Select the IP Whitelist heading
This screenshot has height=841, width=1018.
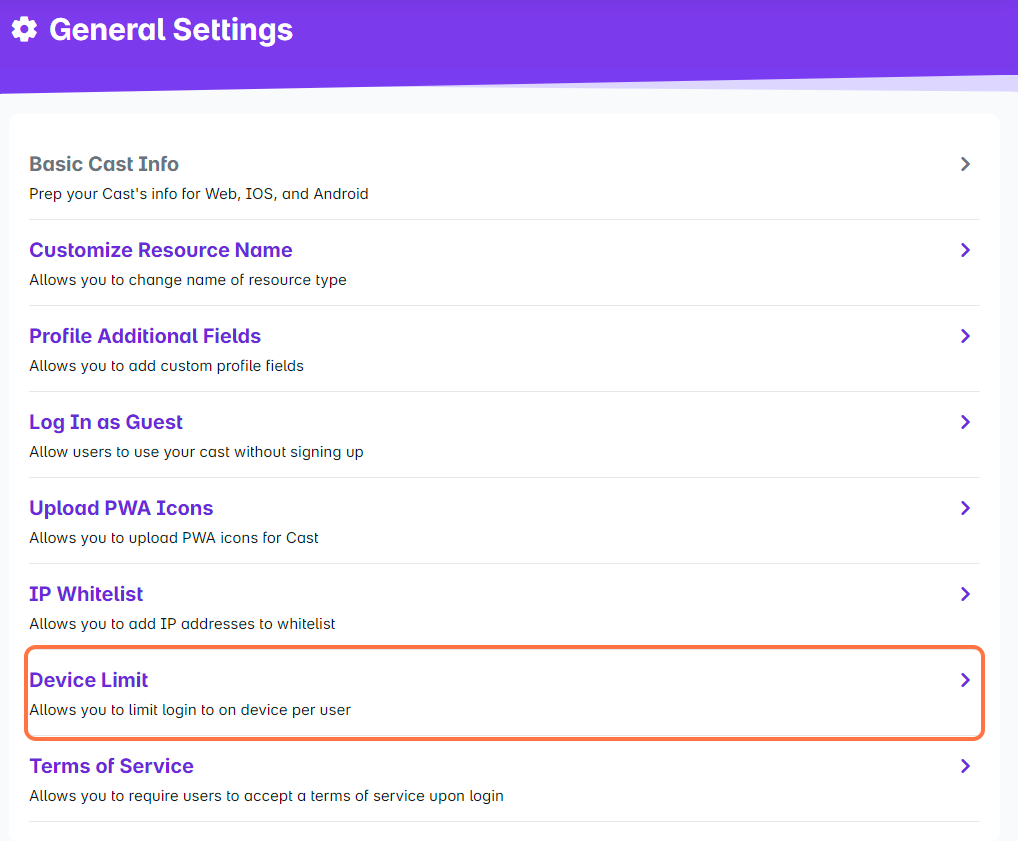[86, 594]
